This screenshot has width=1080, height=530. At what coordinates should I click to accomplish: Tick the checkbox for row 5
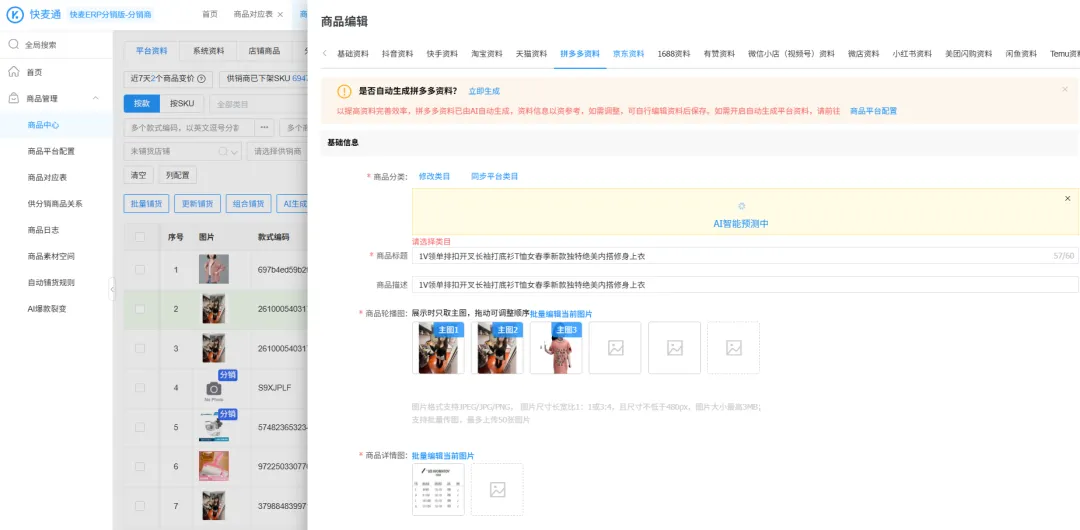[x=140, y=427]
